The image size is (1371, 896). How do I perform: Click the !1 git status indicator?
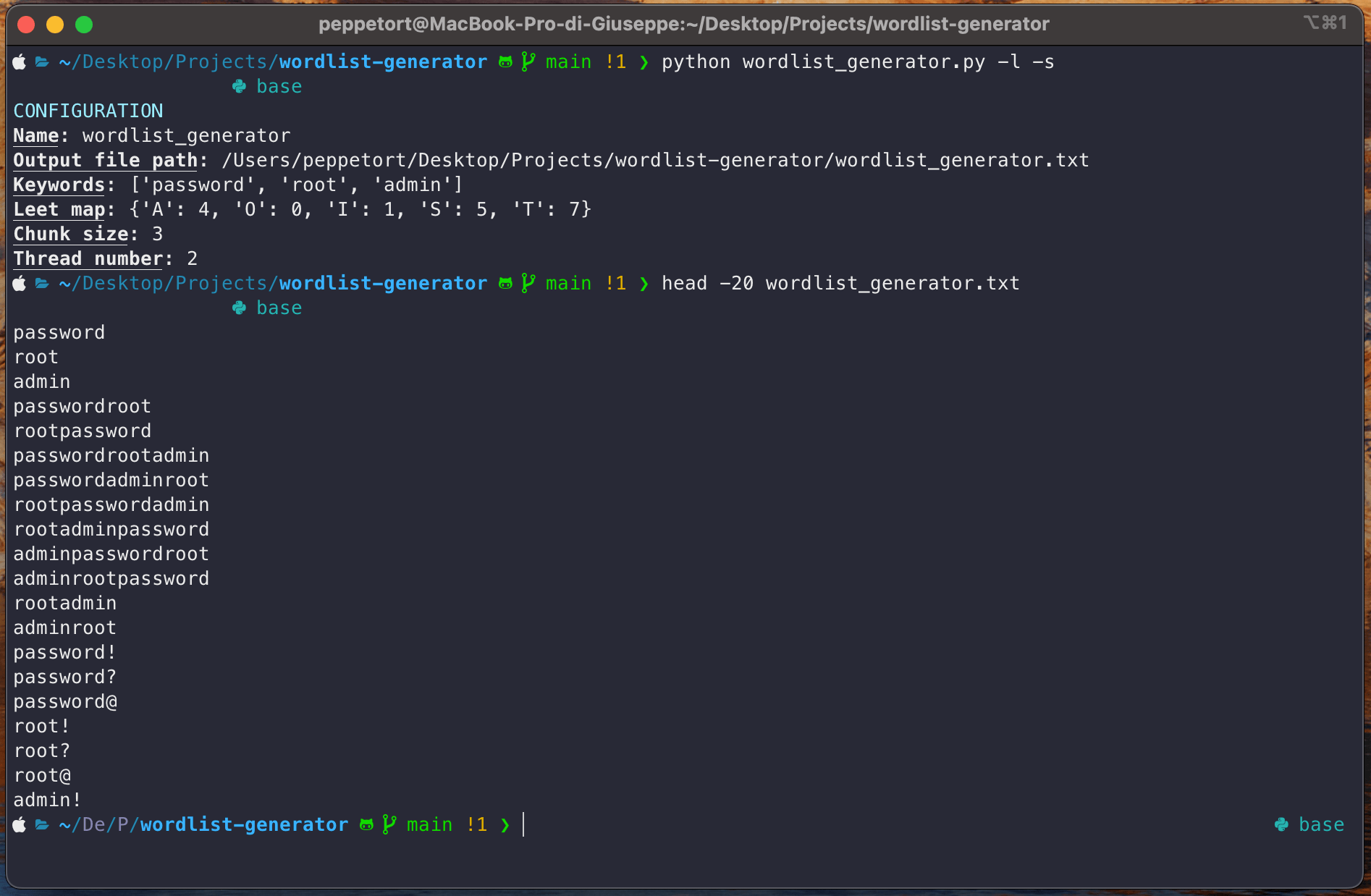616,62
